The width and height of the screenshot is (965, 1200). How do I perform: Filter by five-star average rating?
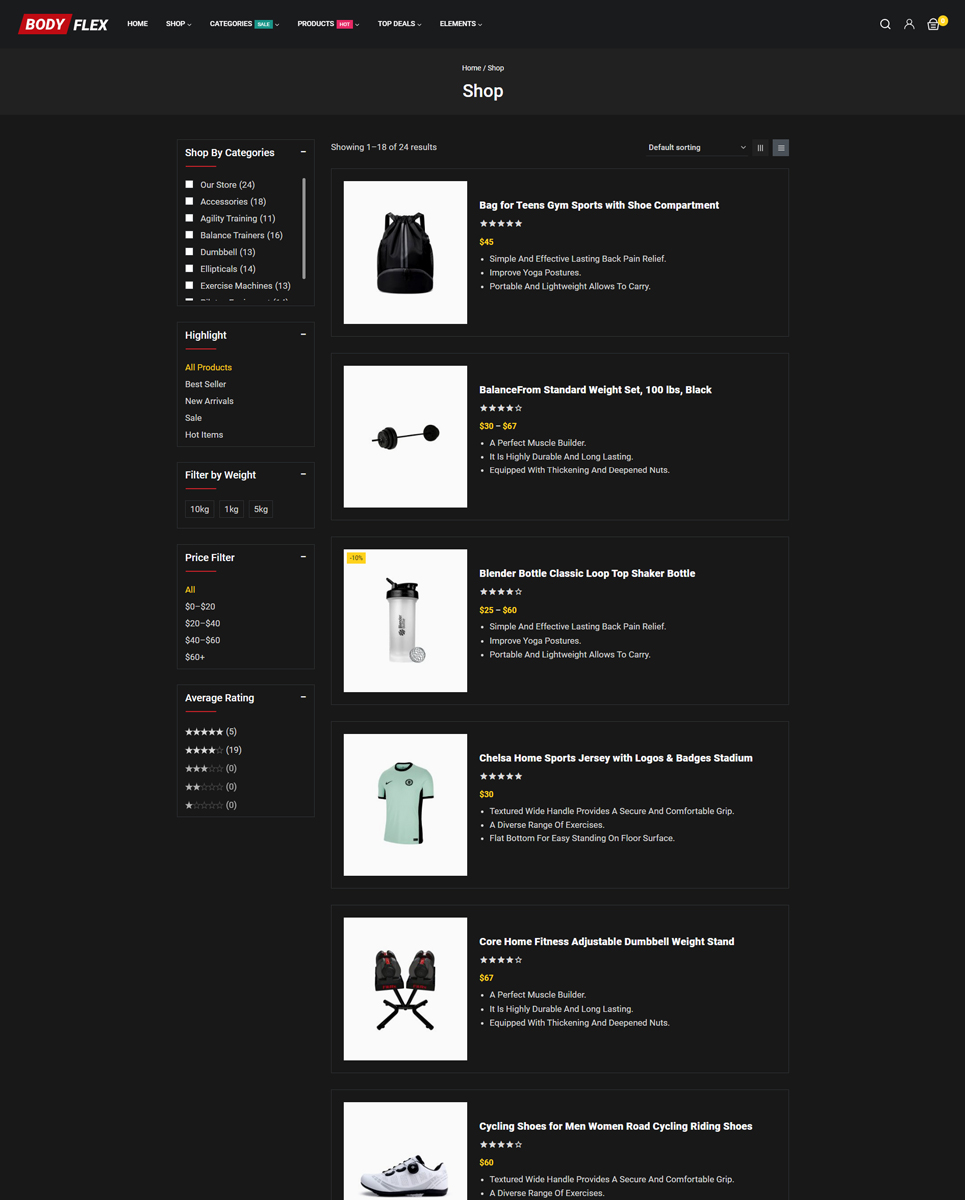(x=211, y=732)
